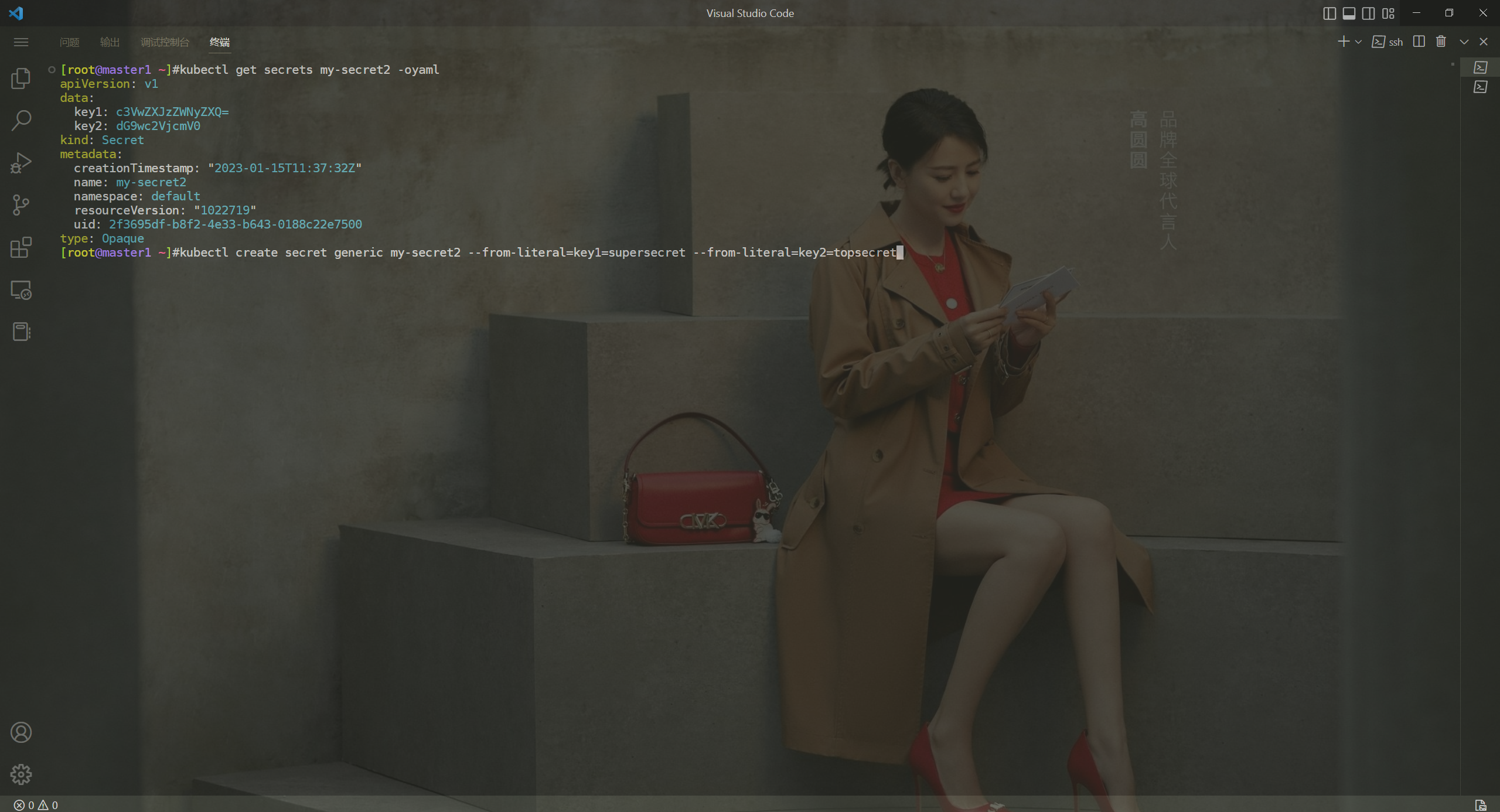Click the status bar notification icon
The height and width of the screenshot is (812, 1500).
1481,805
